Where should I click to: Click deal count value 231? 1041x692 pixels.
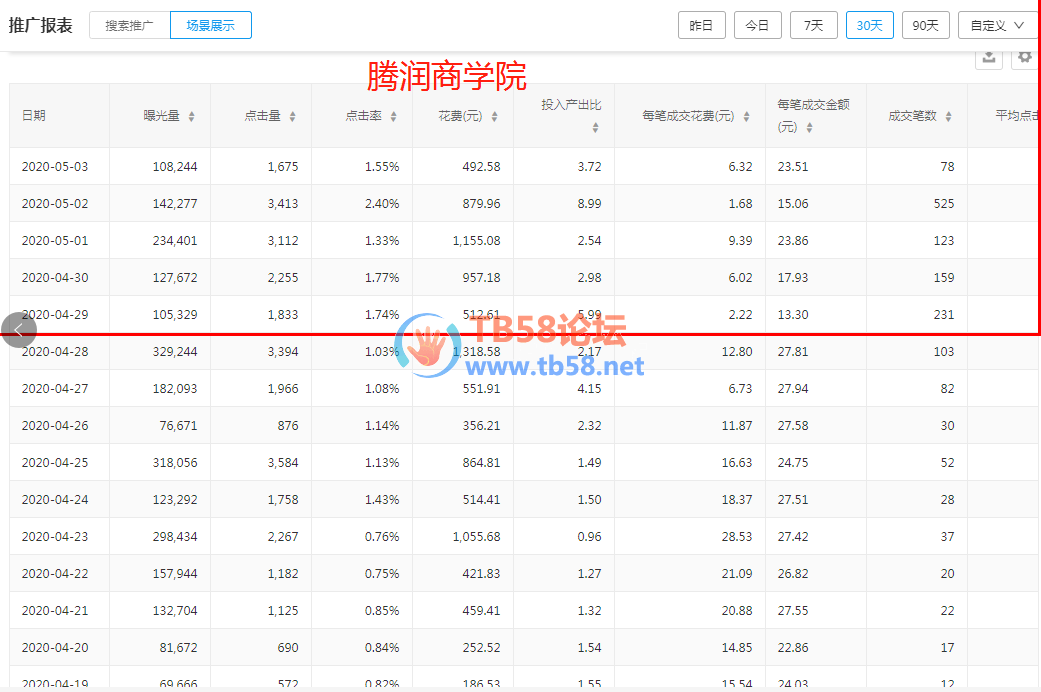point(944,315)
